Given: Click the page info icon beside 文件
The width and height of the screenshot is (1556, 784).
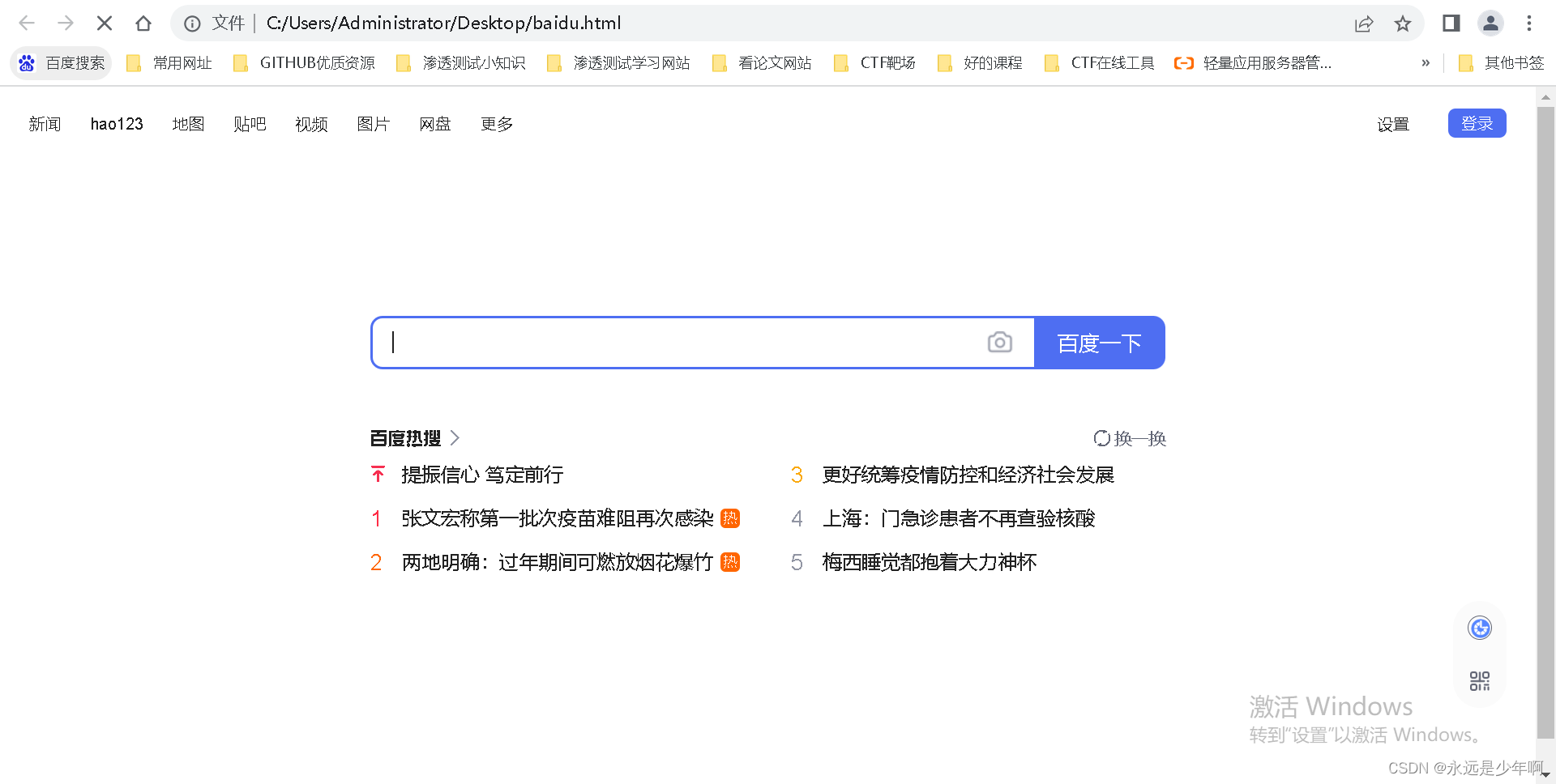Looking at the screenshot, I should [191, 23].
